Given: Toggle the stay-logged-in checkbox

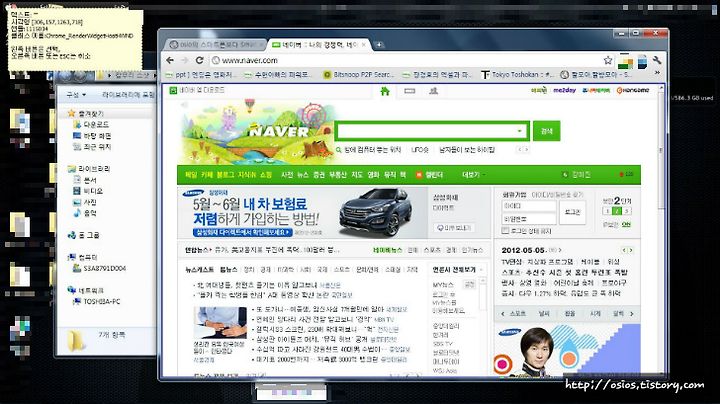Looking at the screenshot, I should click(x=505, y=231).
